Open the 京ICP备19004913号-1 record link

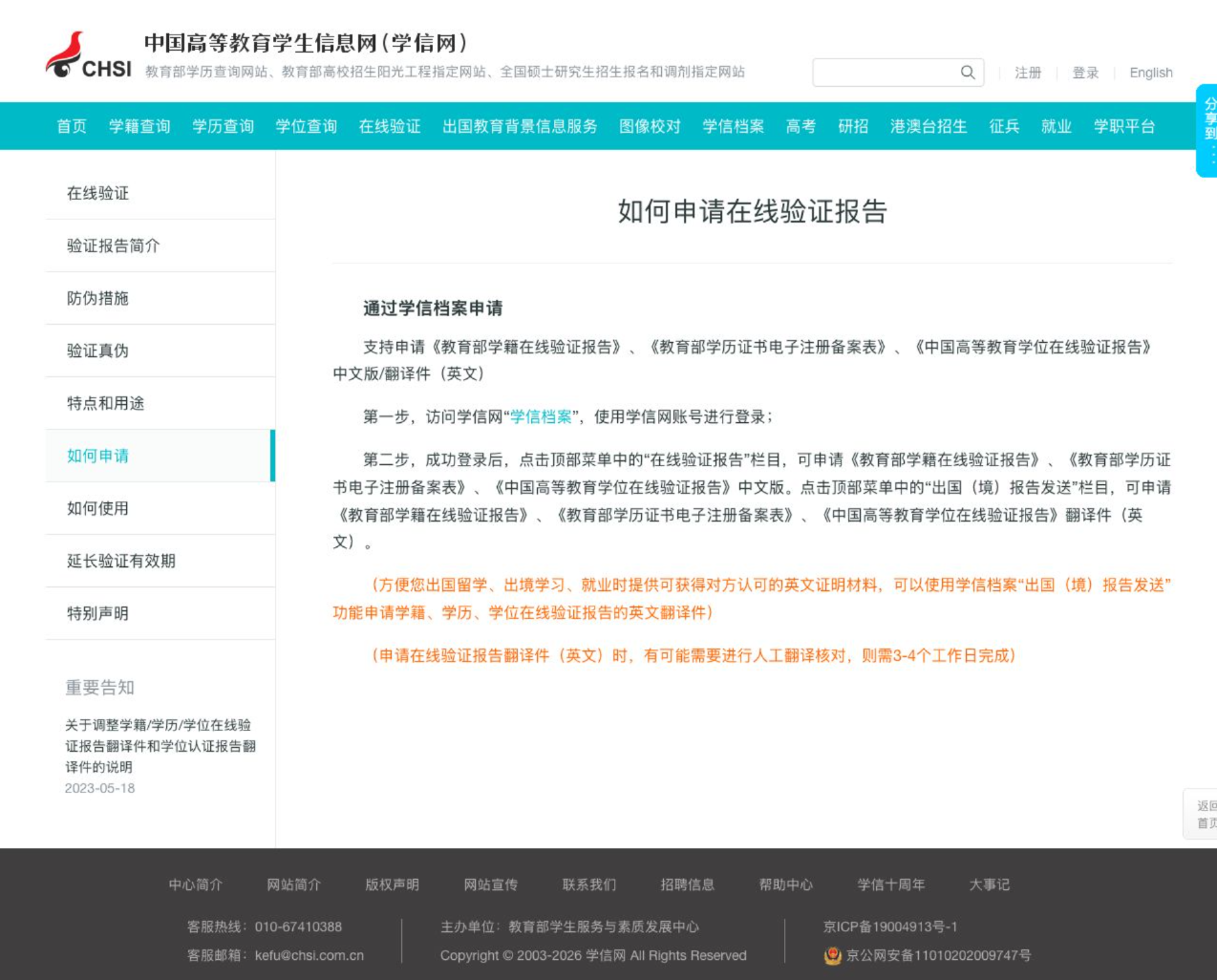pyautogui.click(x=890, y=927)
